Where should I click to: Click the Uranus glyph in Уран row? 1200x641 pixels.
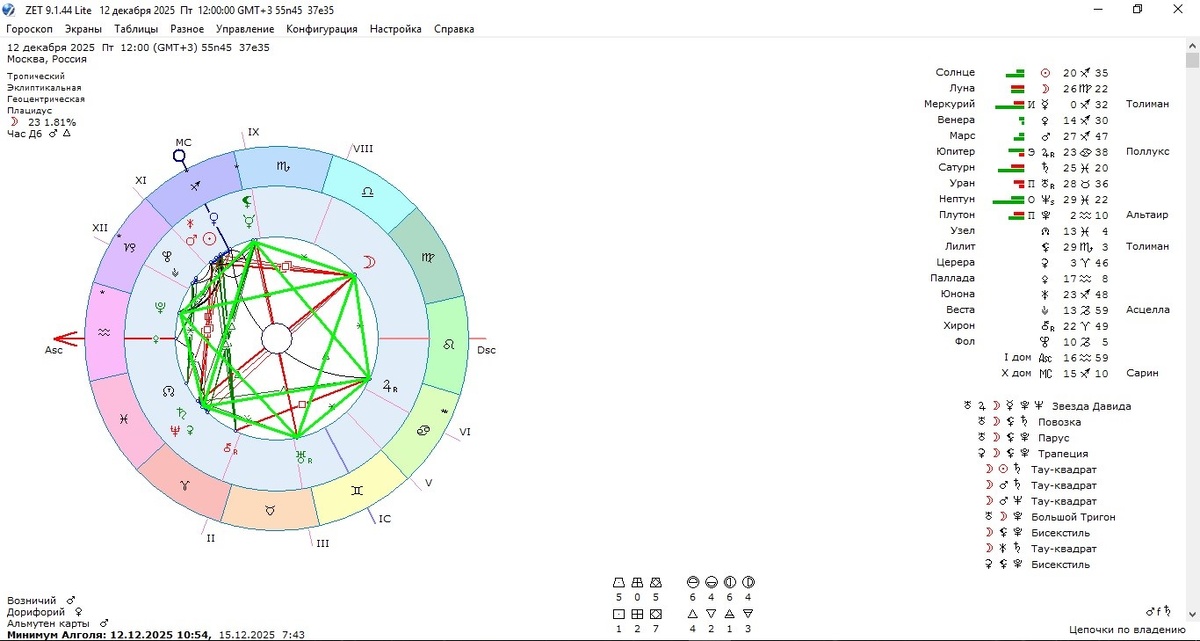[x=1048, y=184]
